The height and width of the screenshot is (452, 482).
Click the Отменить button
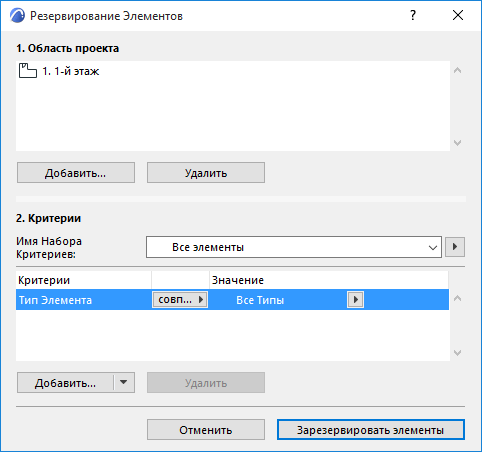(x=206, y=430)
